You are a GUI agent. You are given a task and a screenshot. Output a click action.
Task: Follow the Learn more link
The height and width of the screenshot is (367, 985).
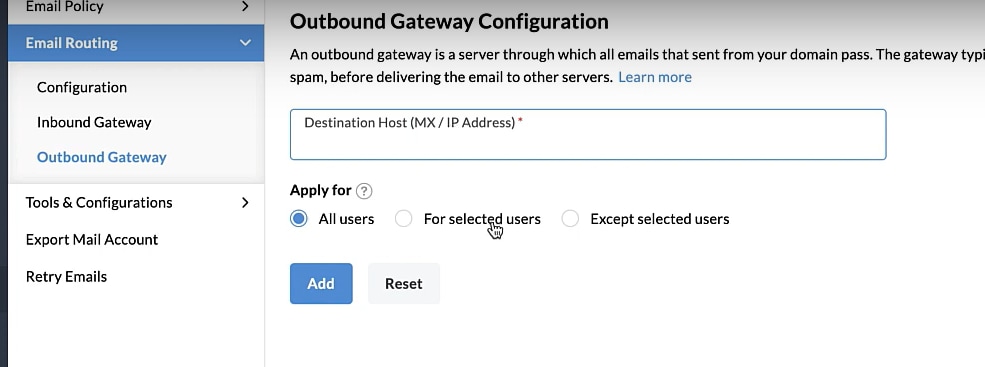(655, 77)
